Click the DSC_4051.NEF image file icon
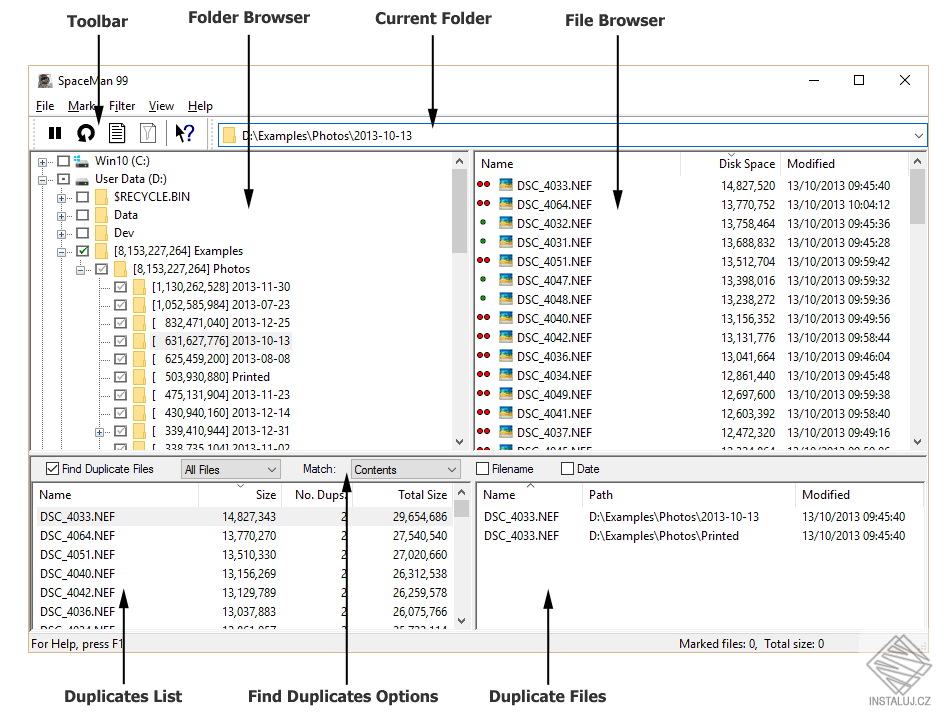The image size is (950, 728). click(x=506, y=261)
